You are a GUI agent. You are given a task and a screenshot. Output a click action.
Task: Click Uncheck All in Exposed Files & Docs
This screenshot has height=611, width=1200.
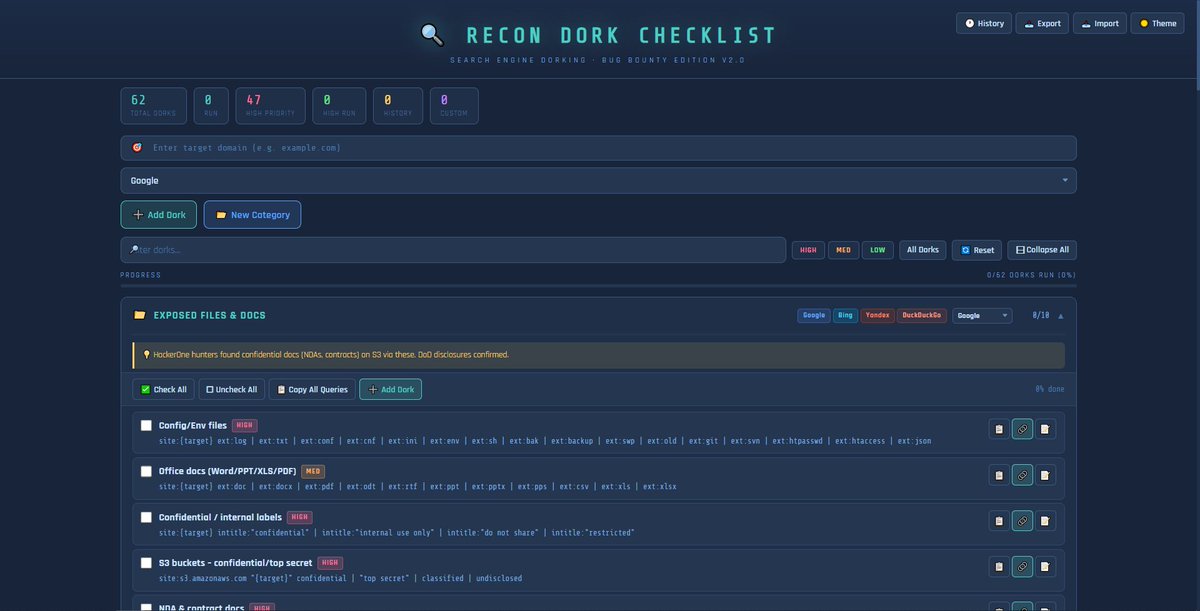pos(232,389)
